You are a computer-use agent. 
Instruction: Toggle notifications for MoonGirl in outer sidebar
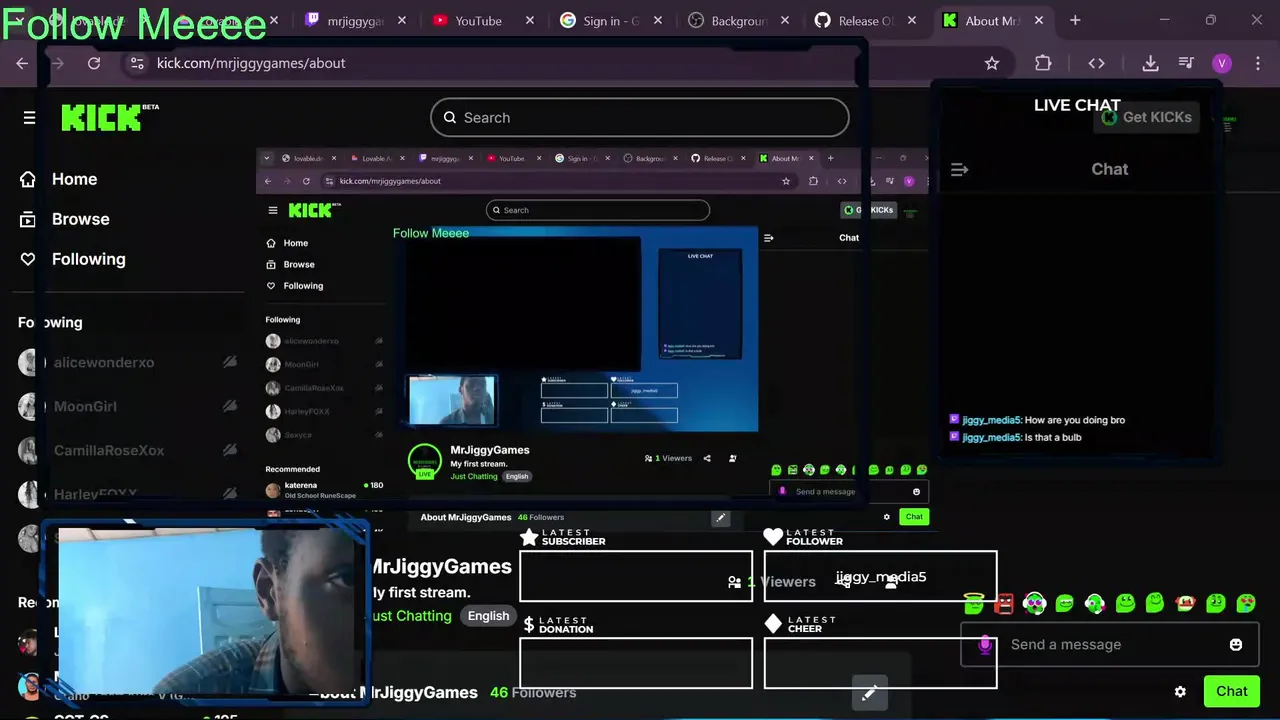[x=229, y=406]
